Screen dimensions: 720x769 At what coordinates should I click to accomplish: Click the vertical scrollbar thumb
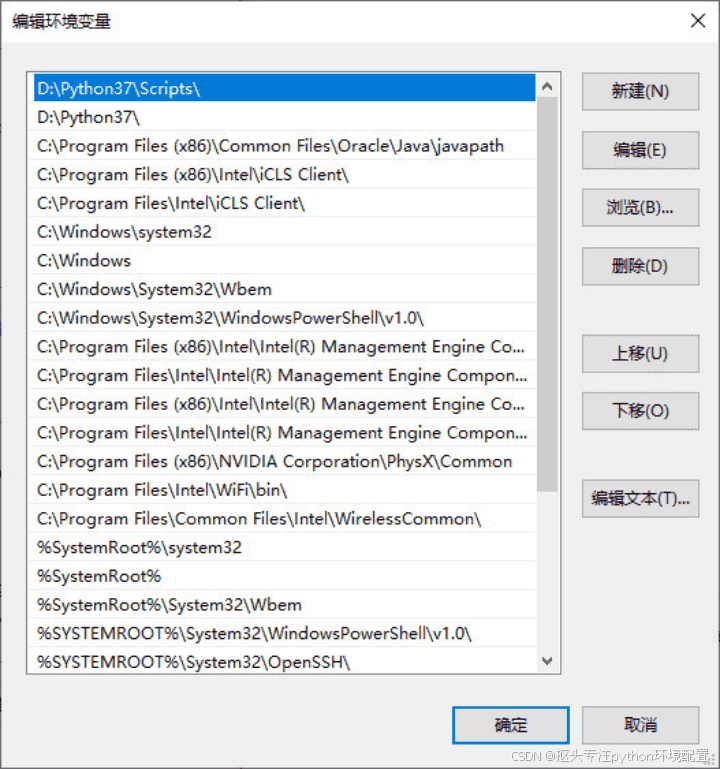(547, 294)
